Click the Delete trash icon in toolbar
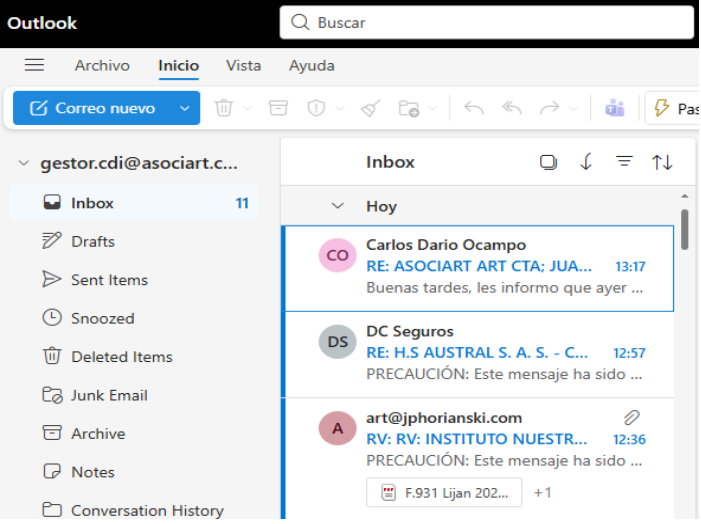 223,108
